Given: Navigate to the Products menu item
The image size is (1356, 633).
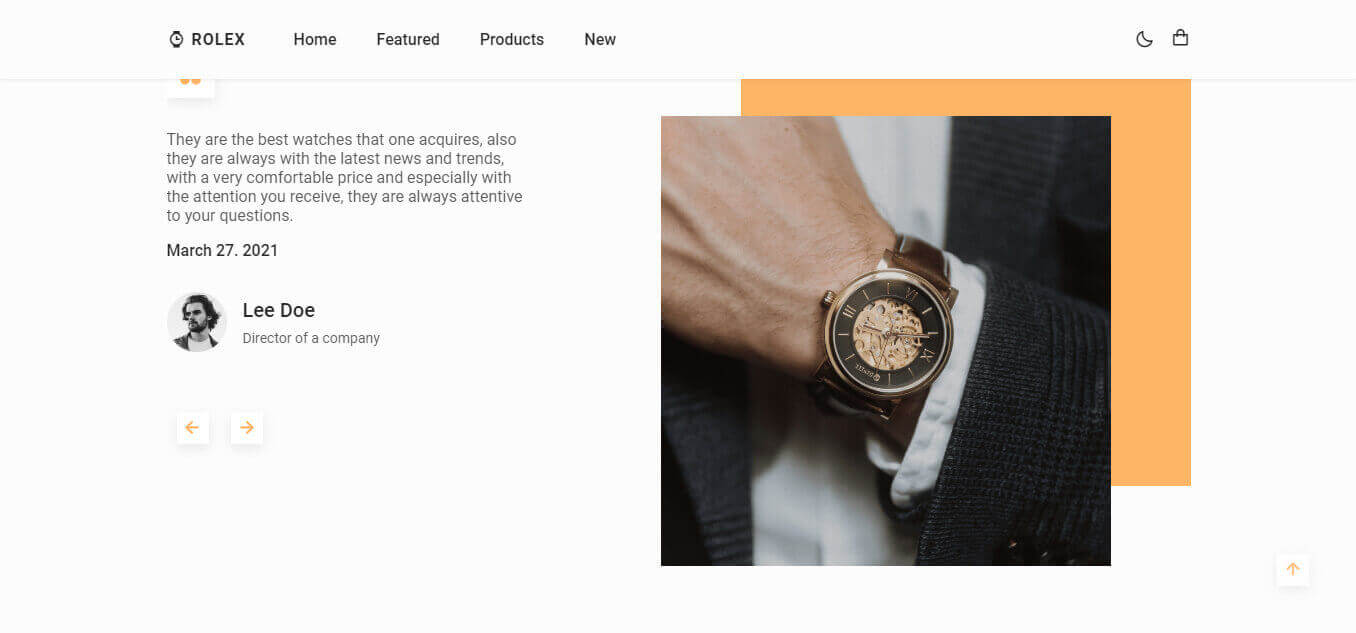Looking at the screenshot, I should coord(512,39).
